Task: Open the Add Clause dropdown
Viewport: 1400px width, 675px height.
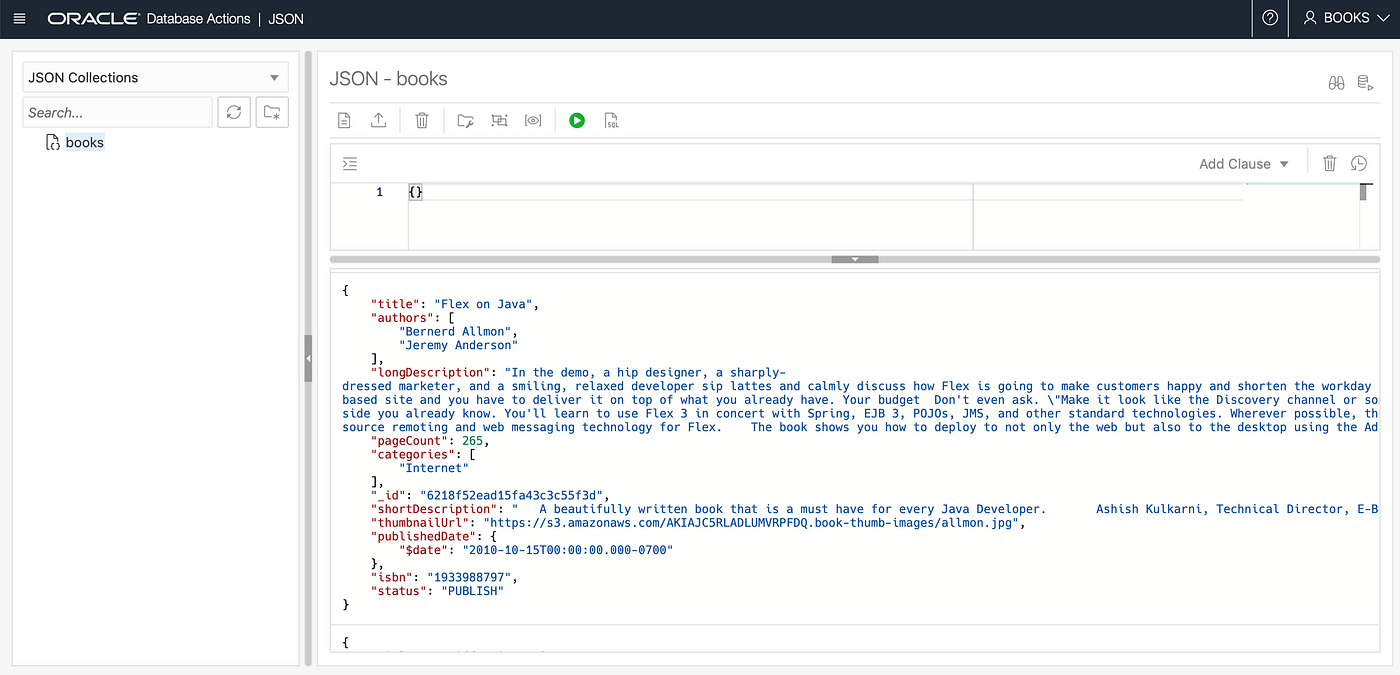Action: pyautogui.click(x=1244, y=163)
